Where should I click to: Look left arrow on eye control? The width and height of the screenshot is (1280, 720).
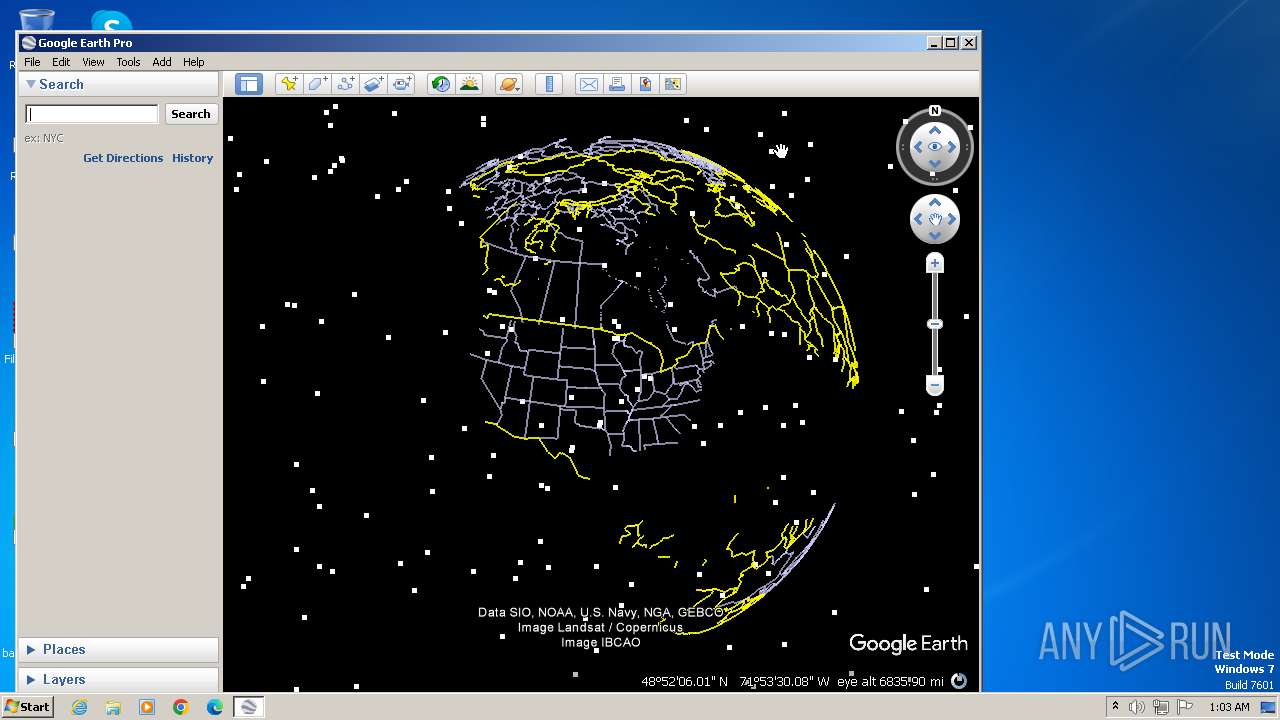(917, 147)
